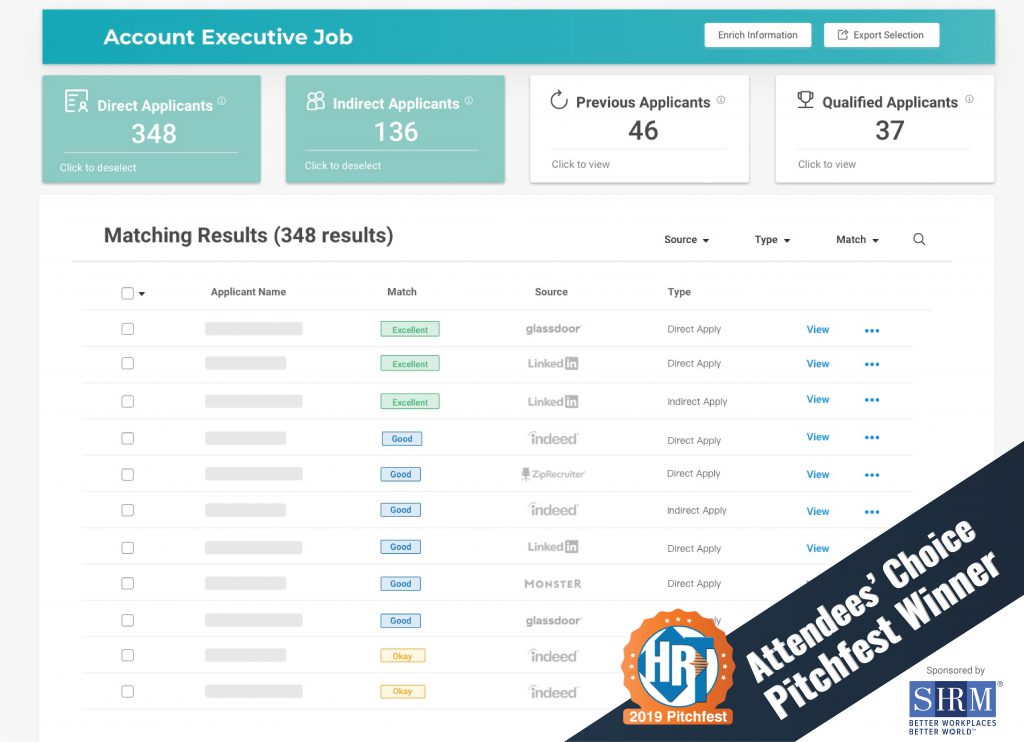Image resolution: width=1024 pixels, height=742 pixels.
Task: Click the Source column header in the table
Action: pyautogui.click(x=551, y=292)
